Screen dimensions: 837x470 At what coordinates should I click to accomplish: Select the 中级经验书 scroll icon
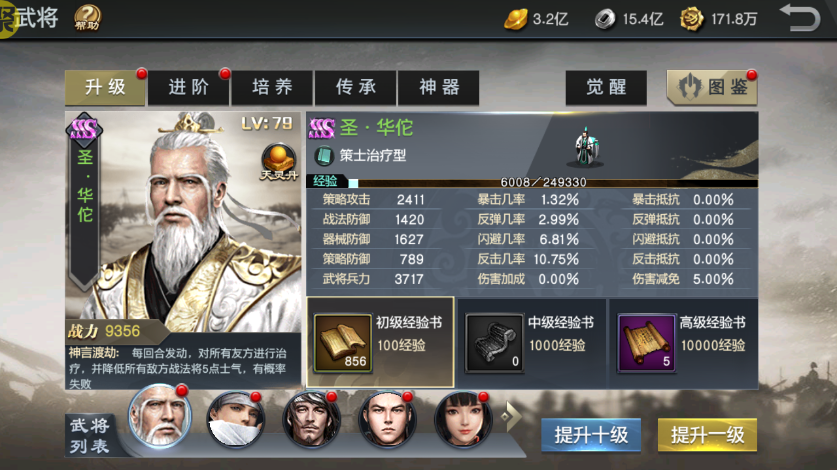click(x=494, y=342)
